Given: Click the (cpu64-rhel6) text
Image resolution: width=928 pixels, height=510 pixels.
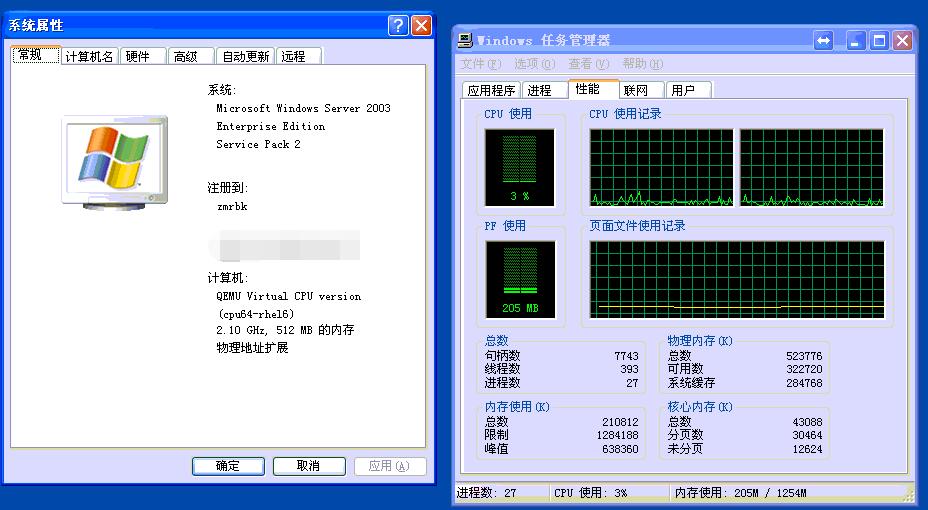Looking at the screenshot, I should tap(256, 314).
